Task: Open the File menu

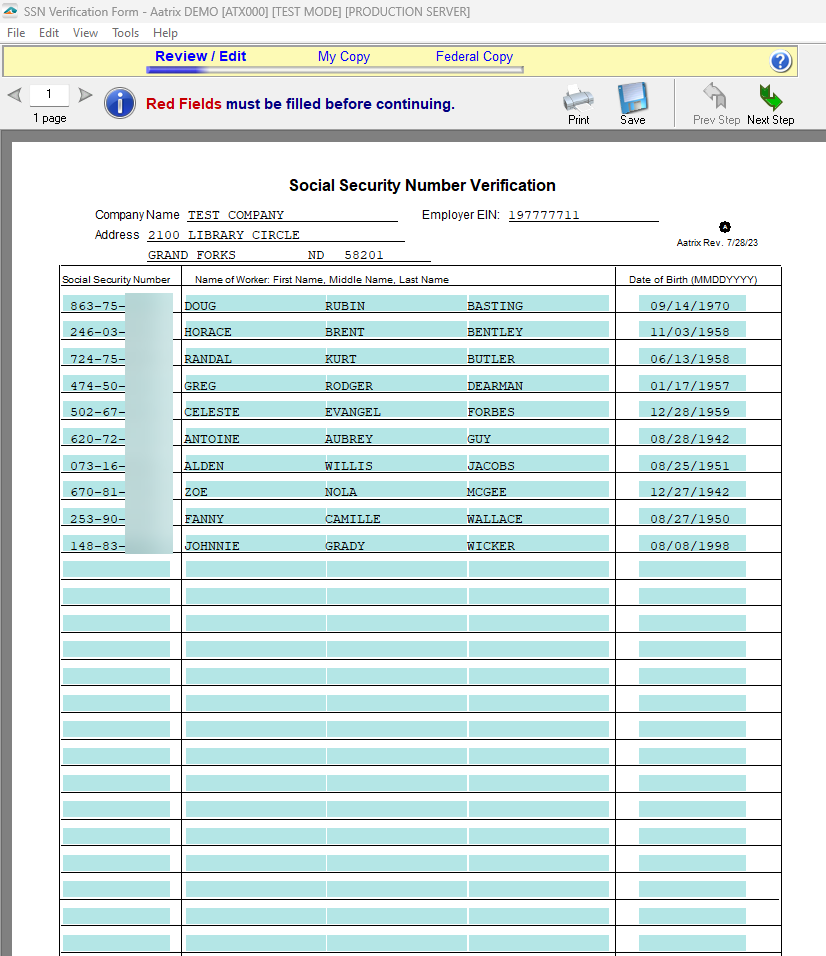Action: point(16,33)
